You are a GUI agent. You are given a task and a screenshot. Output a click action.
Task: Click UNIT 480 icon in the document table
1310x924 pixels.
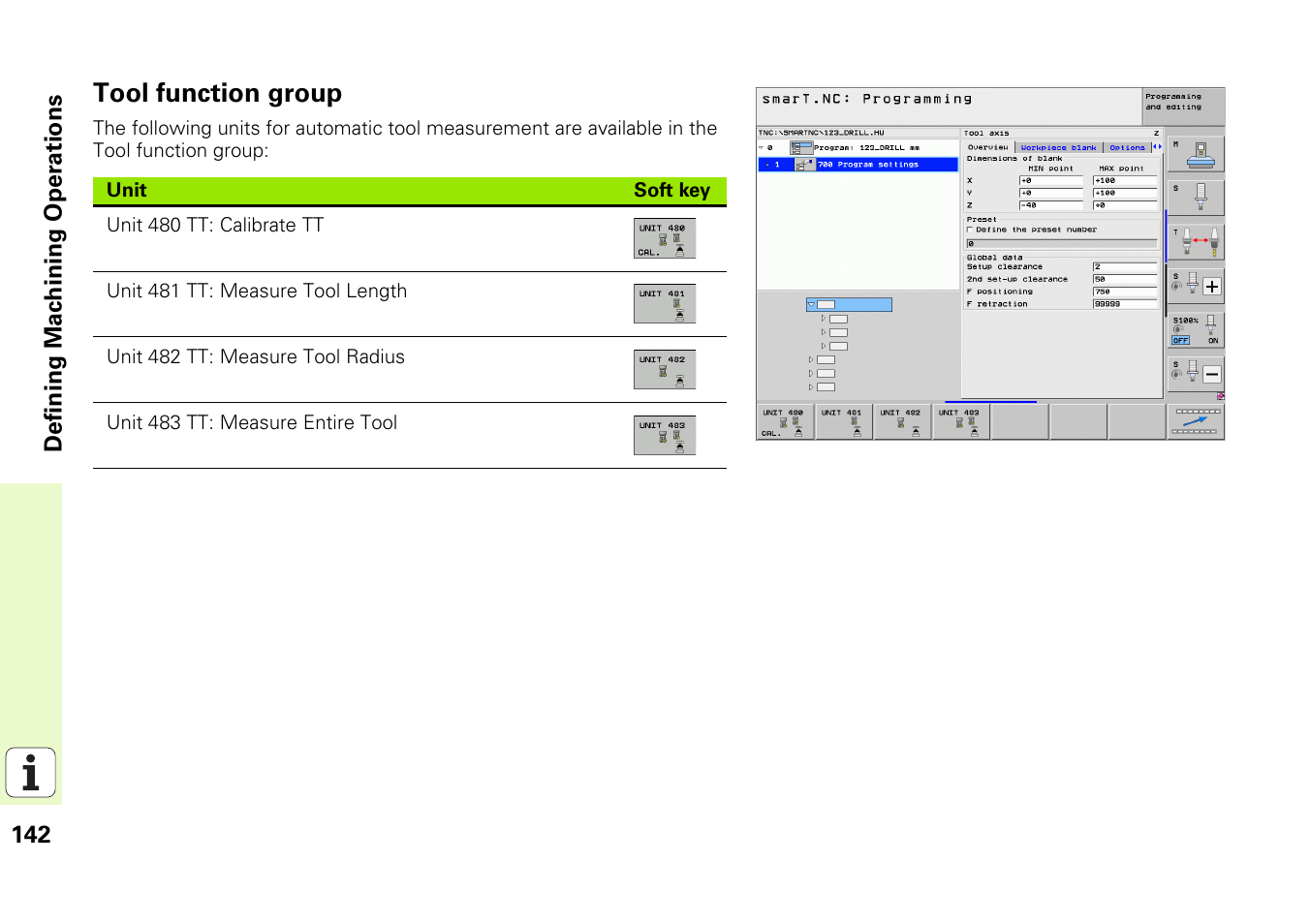click(665, 238)
